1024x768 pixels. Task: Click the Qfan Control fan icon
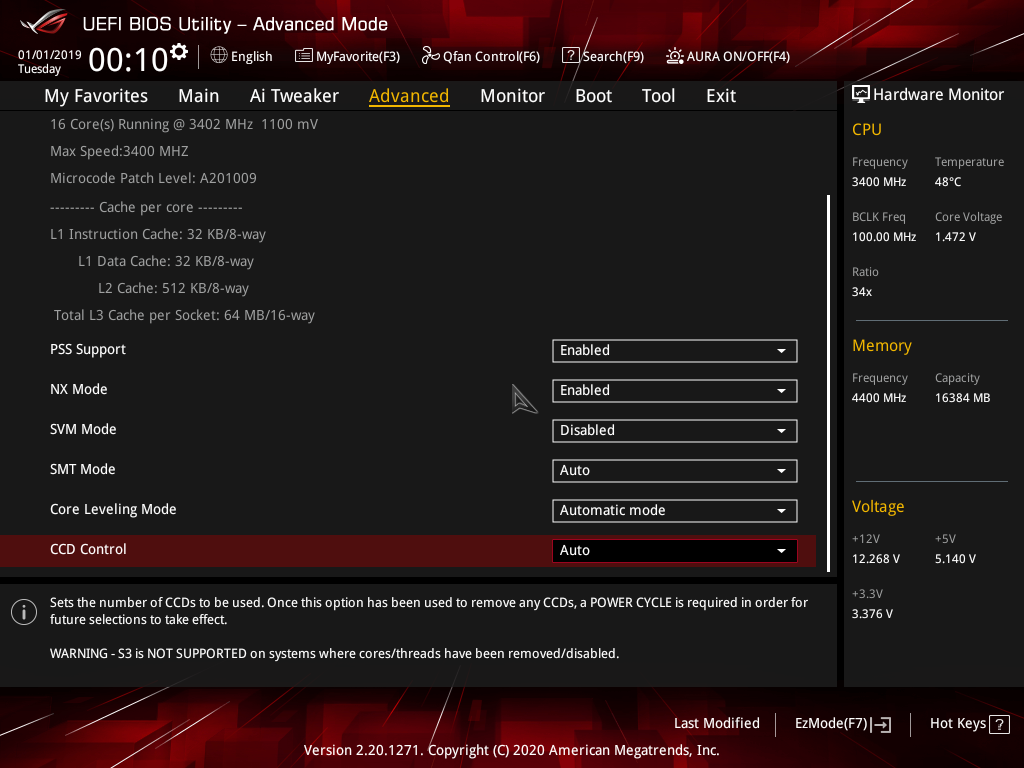click(430, 56)
